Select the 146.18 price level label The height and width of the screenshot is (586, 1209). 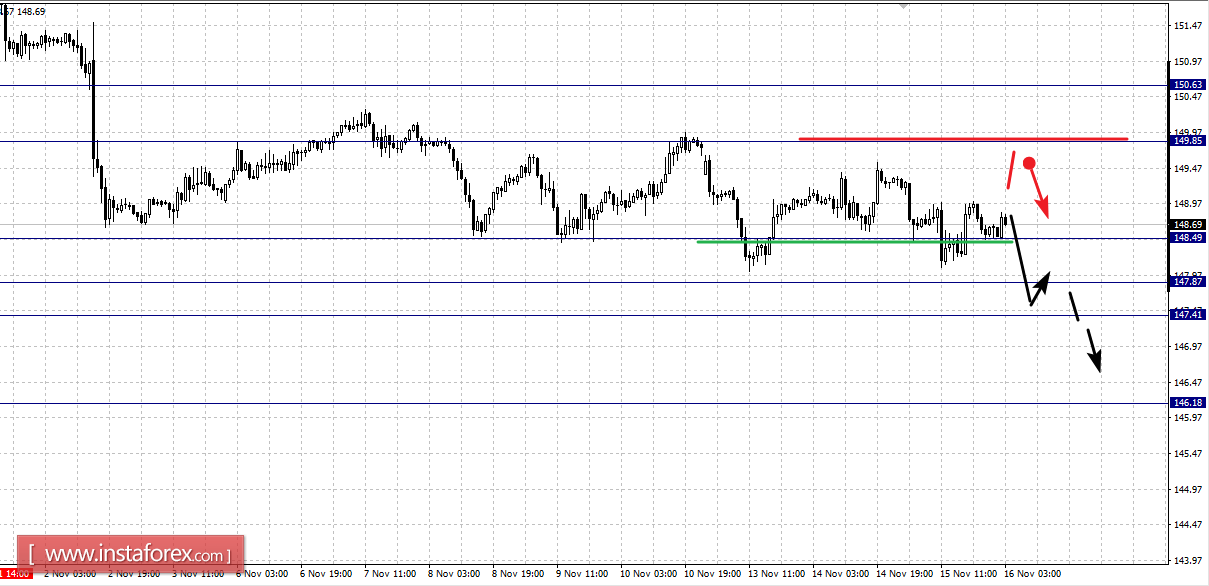click(1188, 403)
